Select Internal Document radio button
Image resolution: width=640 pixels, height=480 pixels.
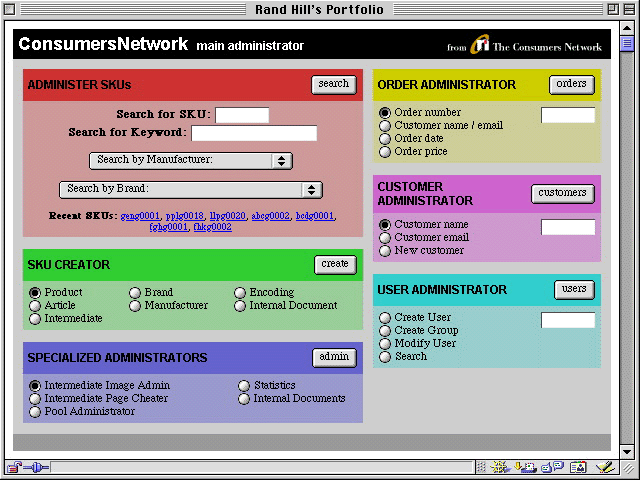[240, 306]
